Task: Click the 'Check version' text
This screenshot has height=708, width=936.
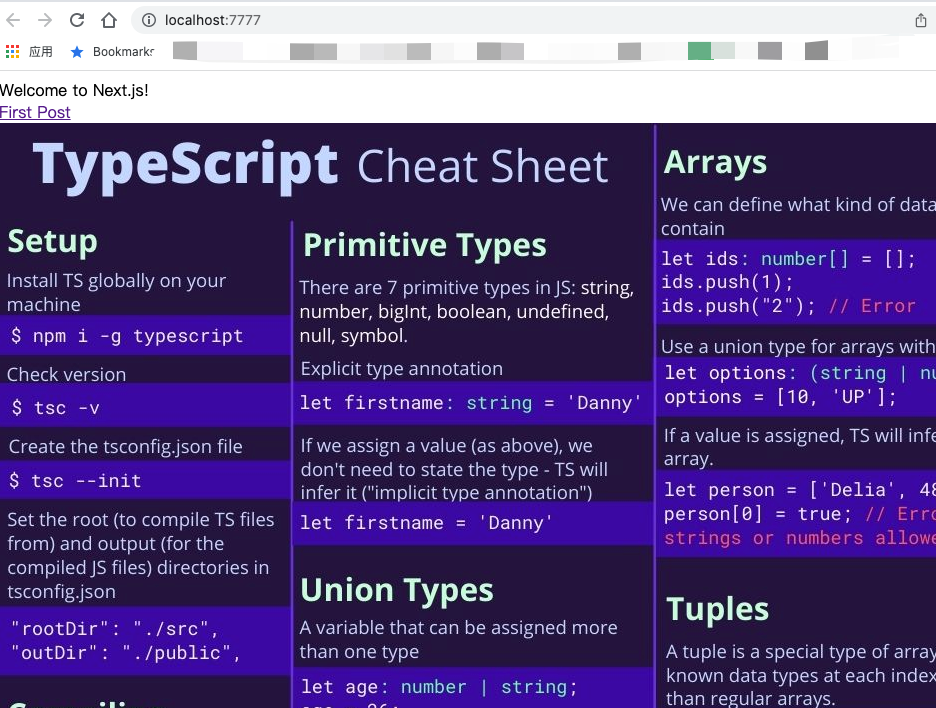Action: 66,374
